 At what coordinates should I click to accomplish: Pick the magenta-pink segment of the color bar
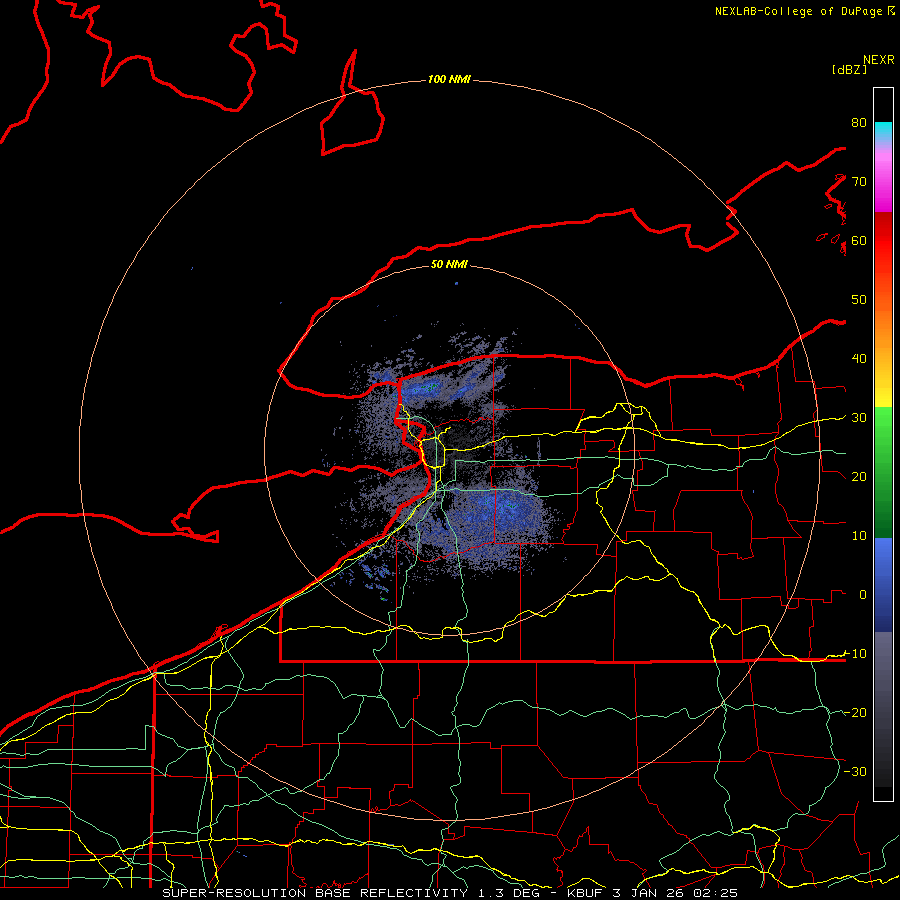click(883, 181)
